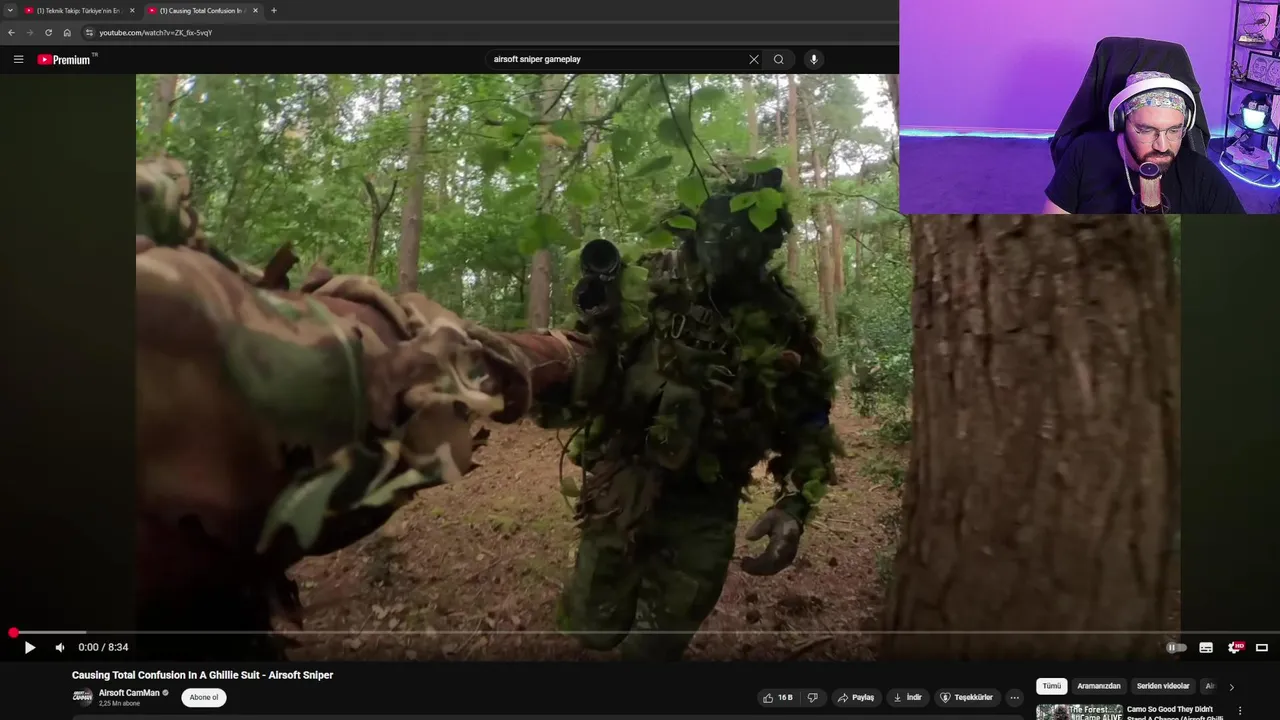This screenshot has height=720, width=1280.
Task: Close the 'Causing Total Confusion' tab
Action: pyautogui.click(x=255, y=10)
